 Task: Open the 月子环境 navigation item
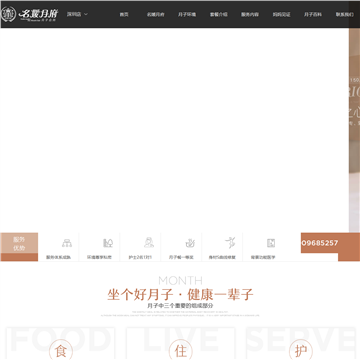point(187,14)
